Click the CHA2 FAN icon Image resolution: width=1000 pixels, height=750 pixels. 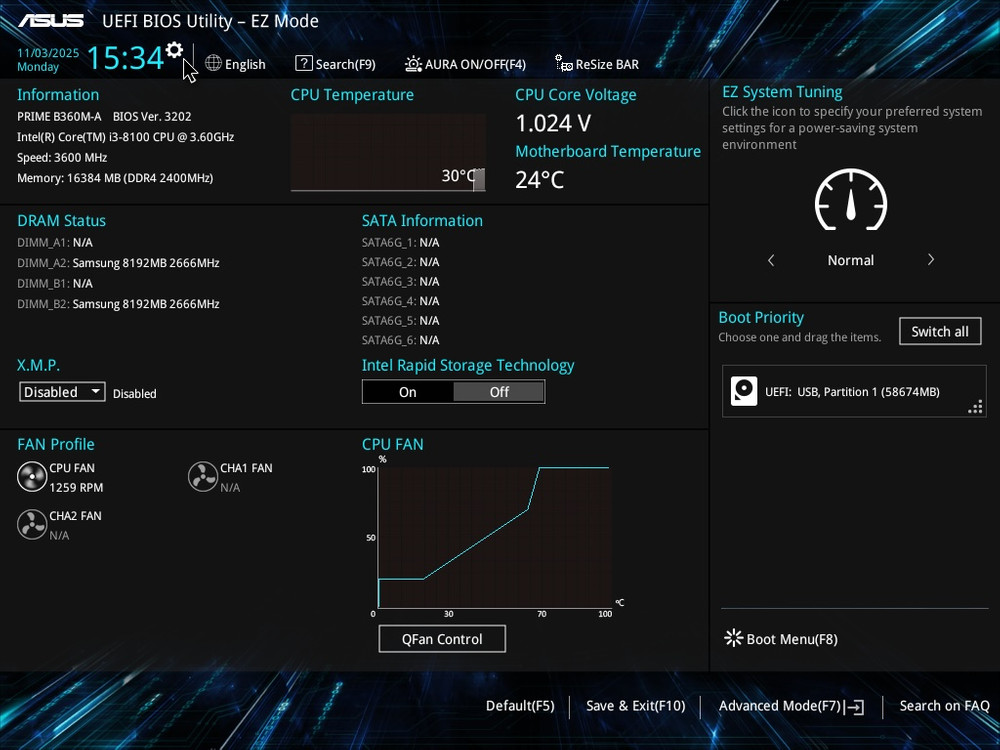click(32, 524)
